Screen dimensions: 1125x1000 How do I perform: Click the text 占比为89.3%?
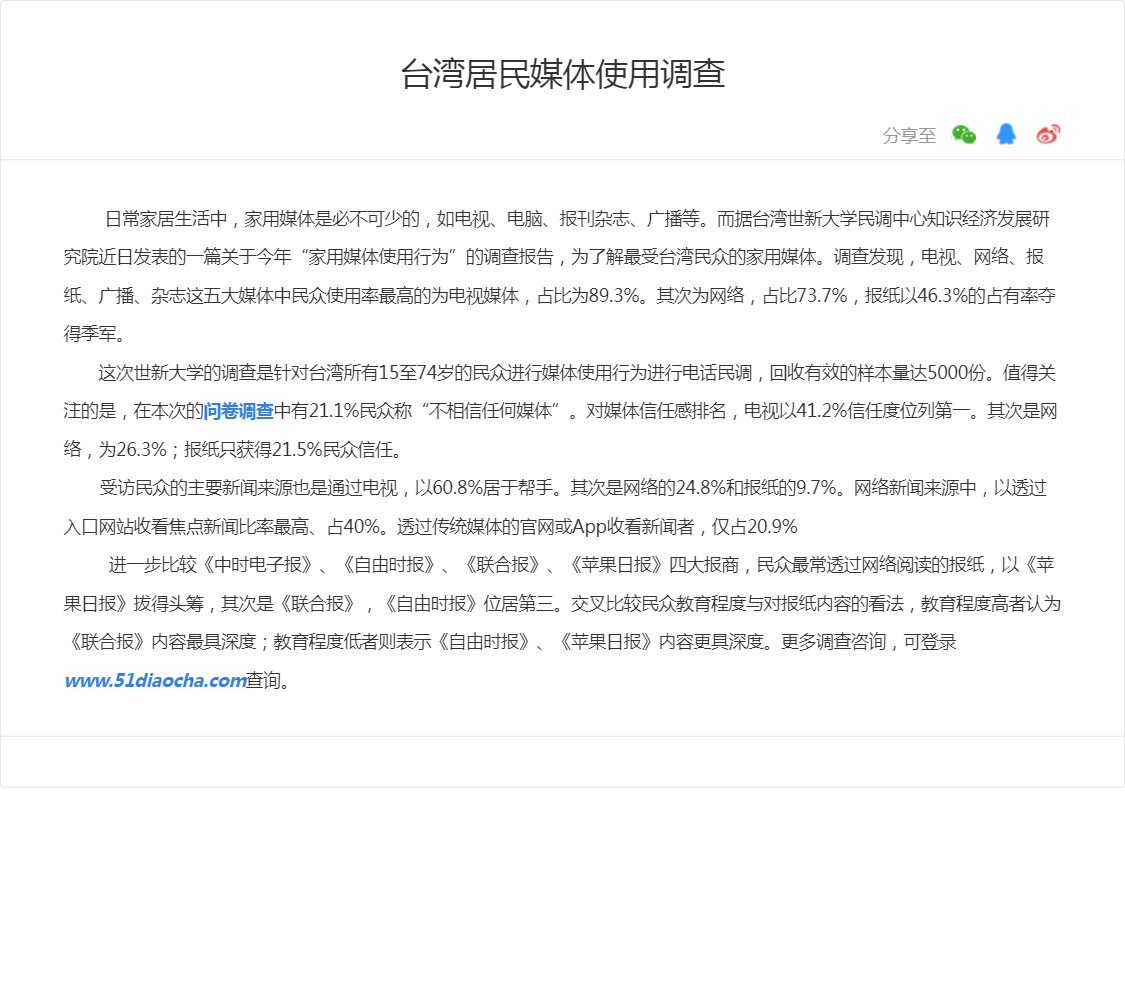coord(588,296)
